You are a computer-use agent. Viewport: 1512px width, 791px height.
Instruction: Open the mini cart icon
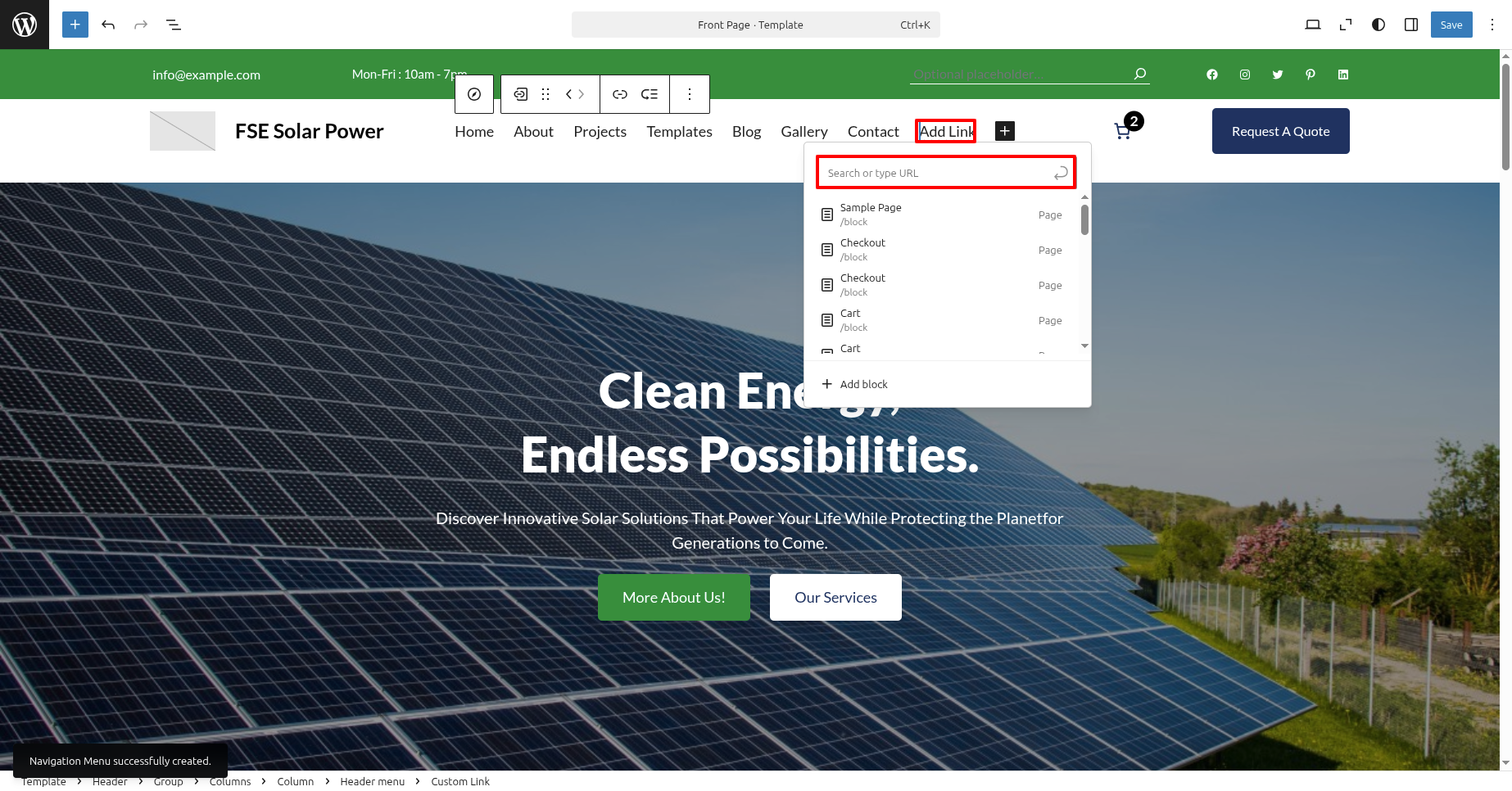coord(1123,131)
